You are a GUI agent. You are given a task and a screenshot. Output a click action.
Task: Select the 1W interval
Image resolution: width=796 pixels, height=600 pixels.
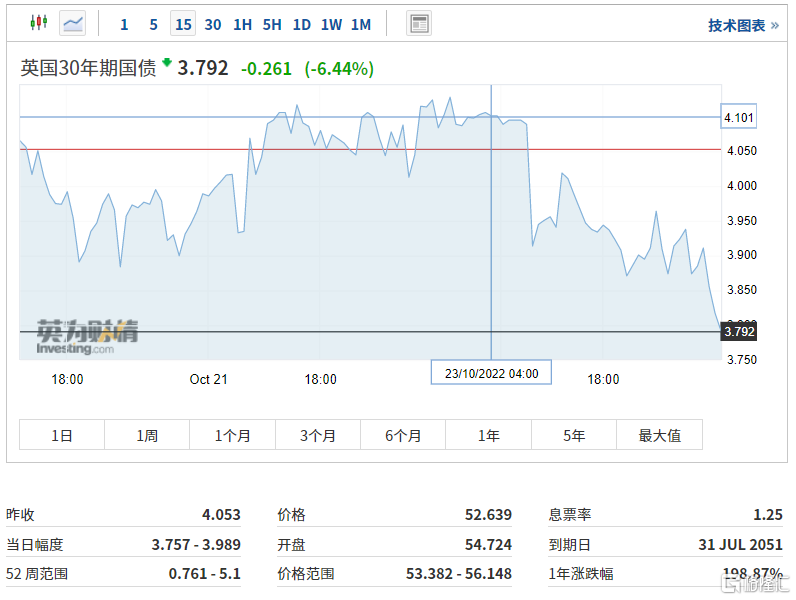[331, 24]
